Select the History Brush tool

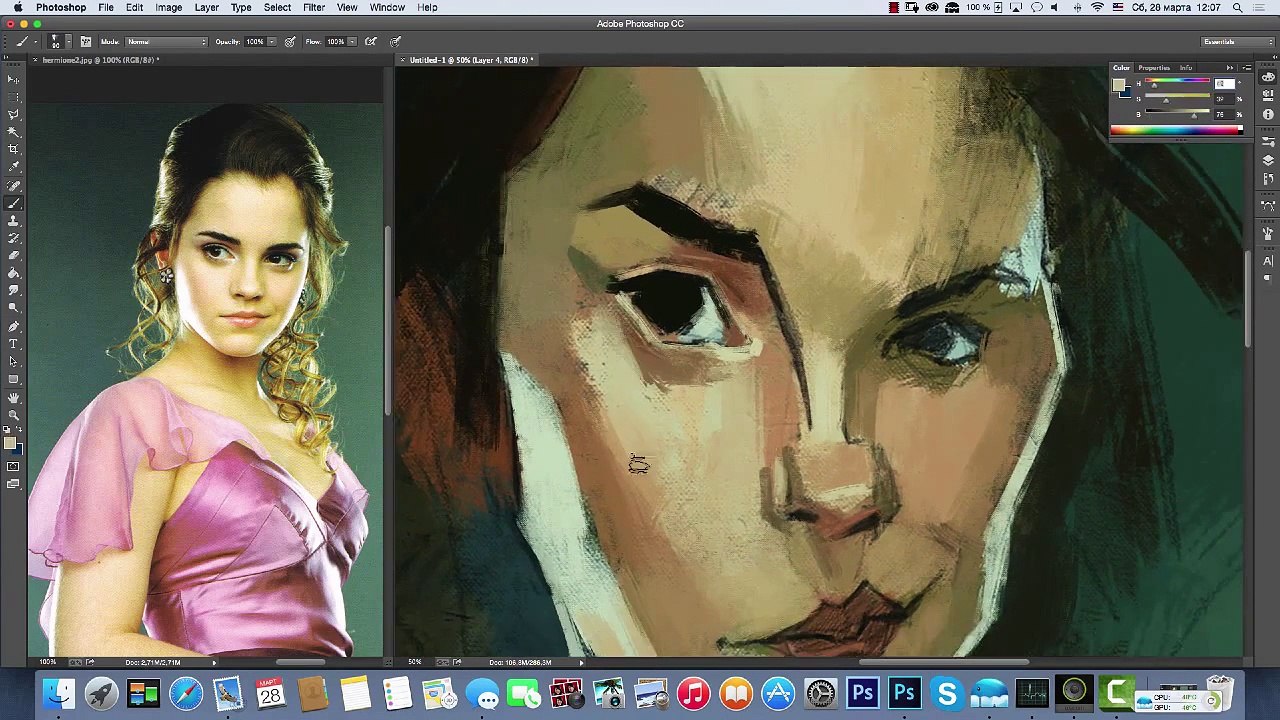coord(13,238)
